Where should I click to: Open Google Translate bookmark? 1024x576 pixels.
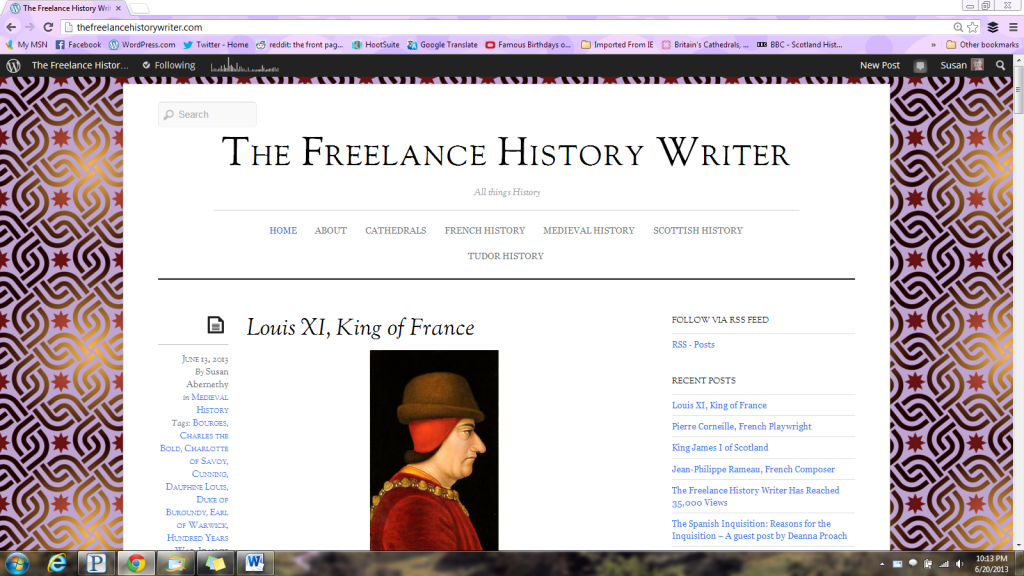click(x=442, y=44)
